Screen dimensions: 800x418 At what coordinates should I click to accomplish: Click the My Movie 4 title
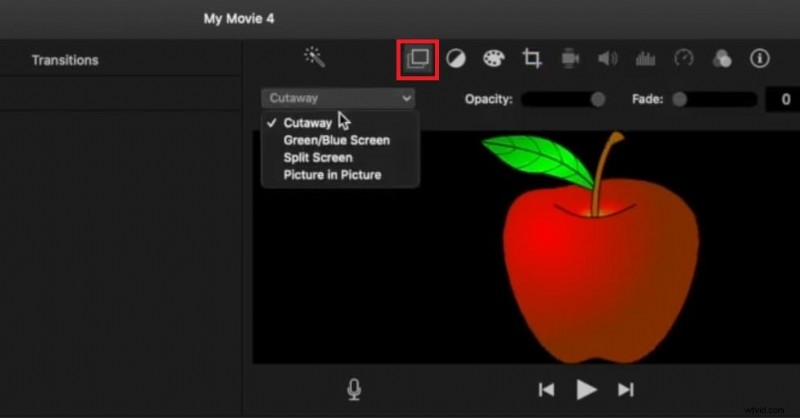(x=239, y=19)
